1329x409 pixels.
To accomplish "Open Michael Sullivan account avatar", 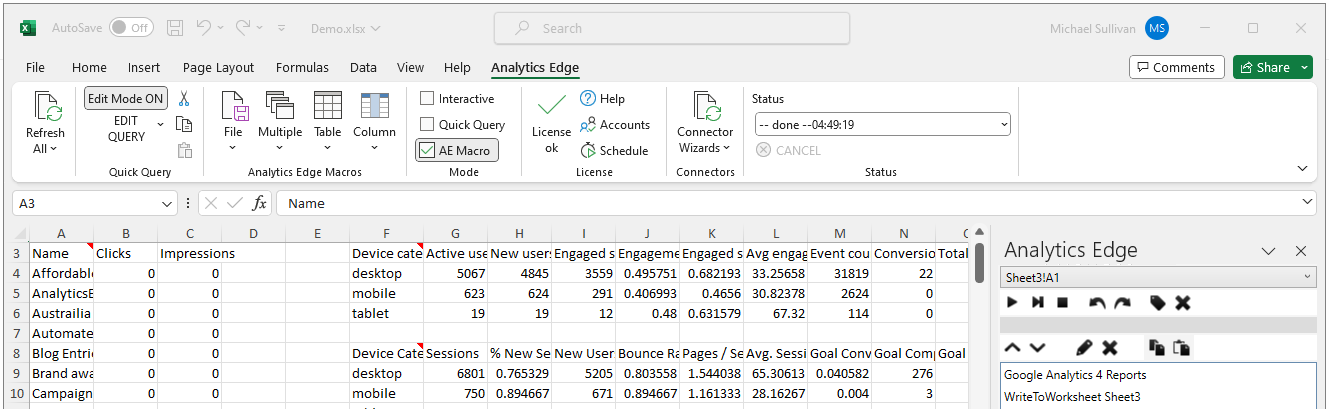I will [1157, 28].
